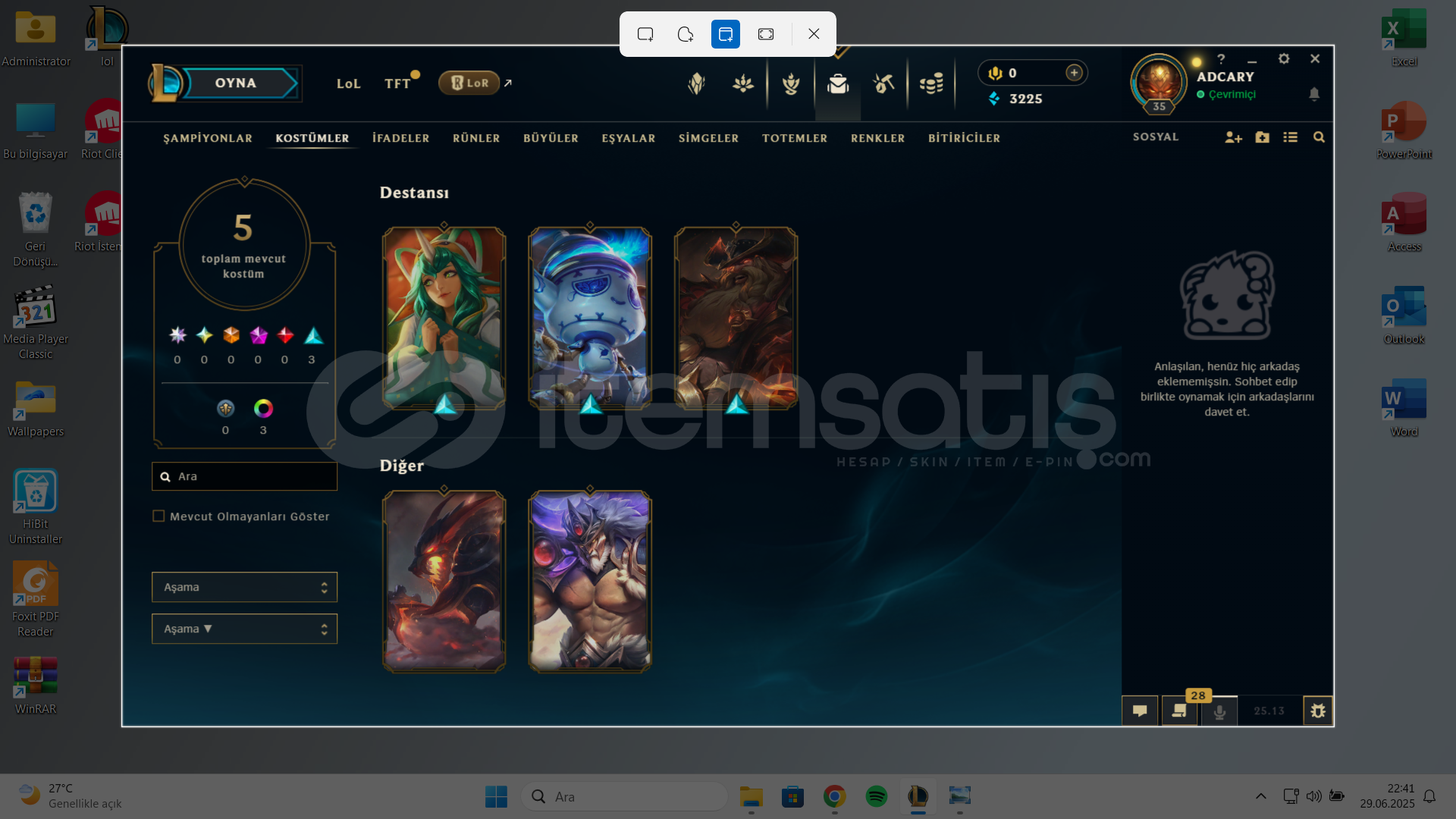1456x819 pixels.
Task: Click the skin search field Ara
Action: pyautogui.click(x=244, y=476)
